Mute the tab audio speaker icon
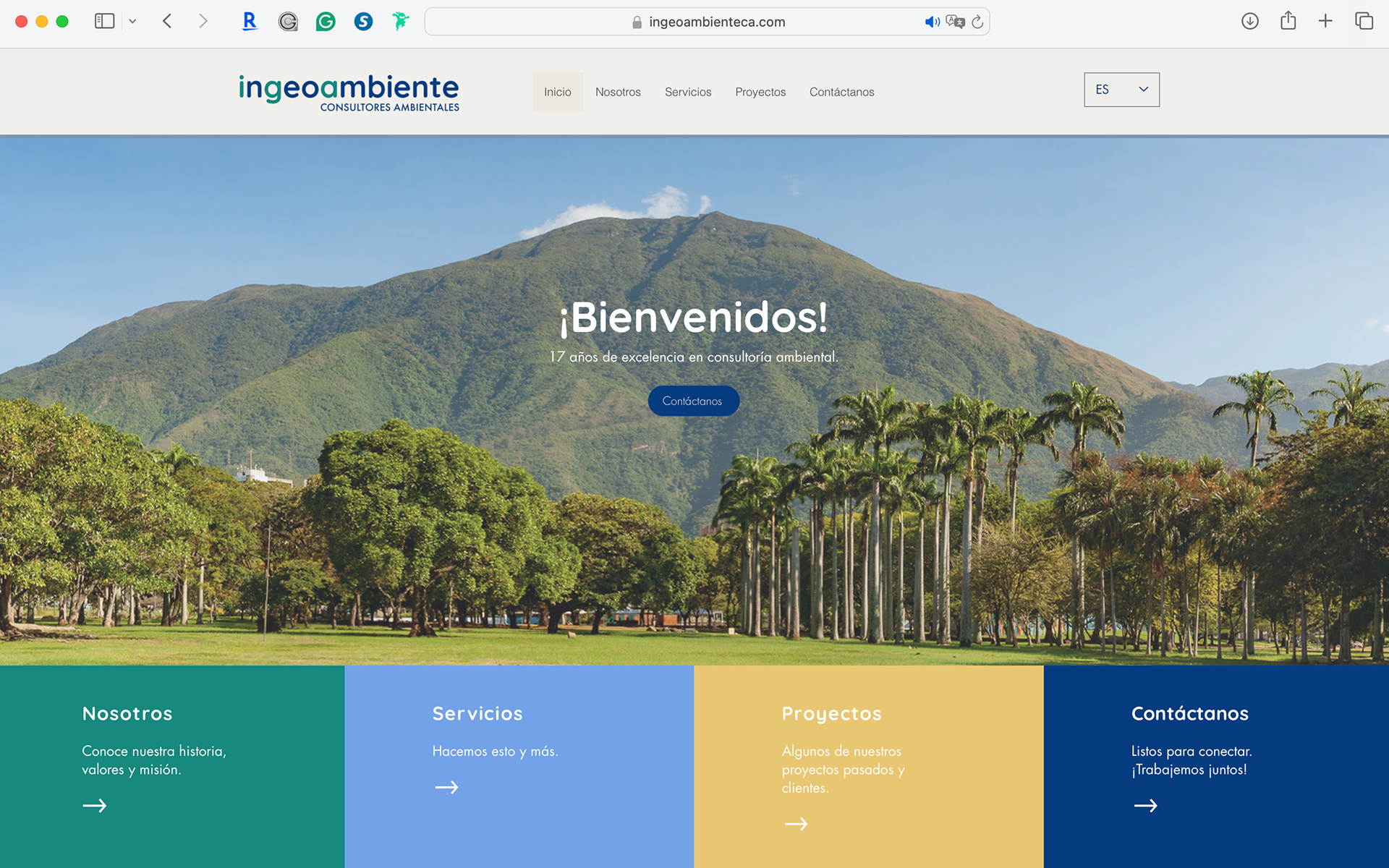 [x=932, y=22]
